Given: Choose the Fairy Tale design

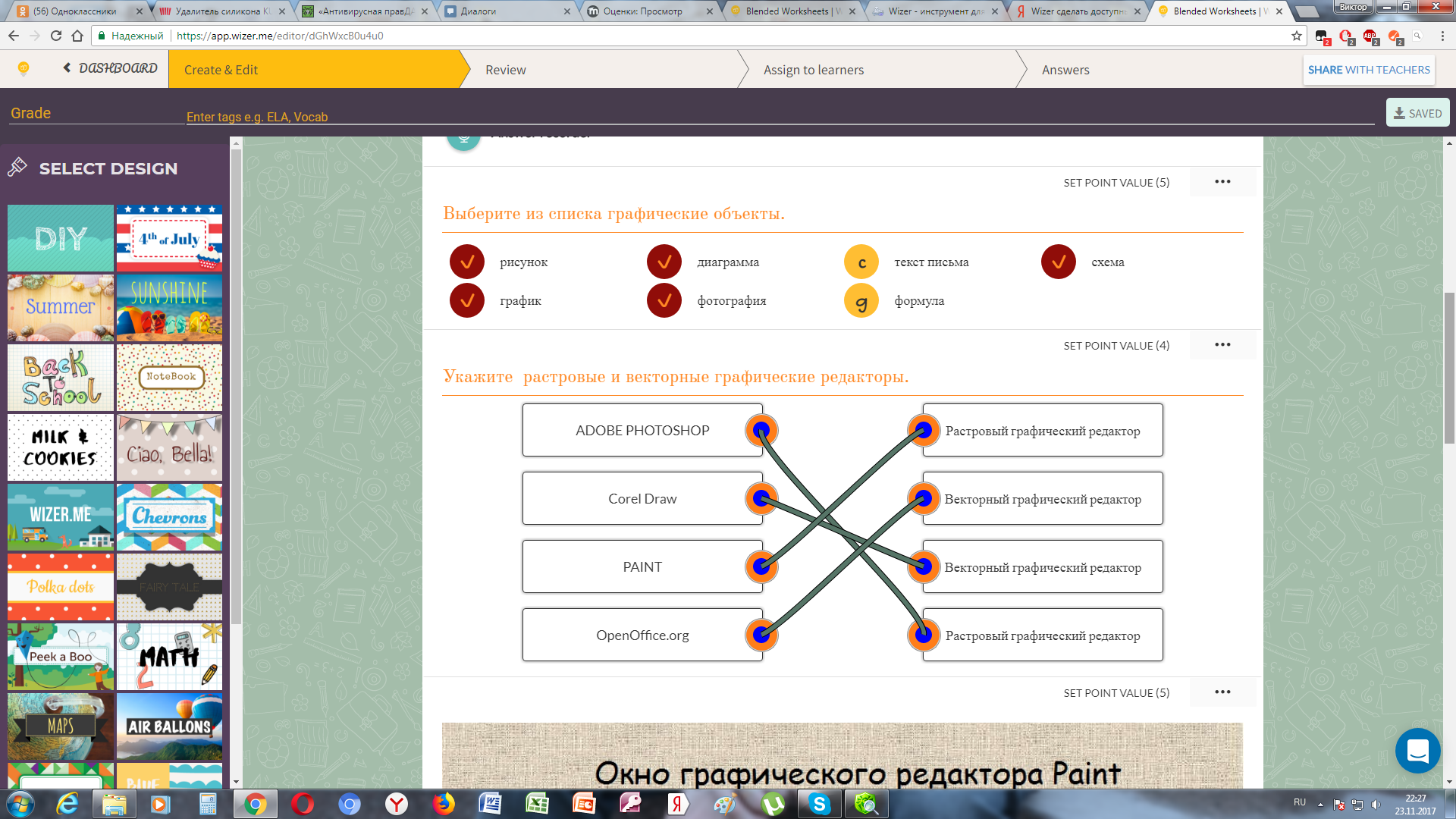Looking at the screenshot, I should [170, 587].
